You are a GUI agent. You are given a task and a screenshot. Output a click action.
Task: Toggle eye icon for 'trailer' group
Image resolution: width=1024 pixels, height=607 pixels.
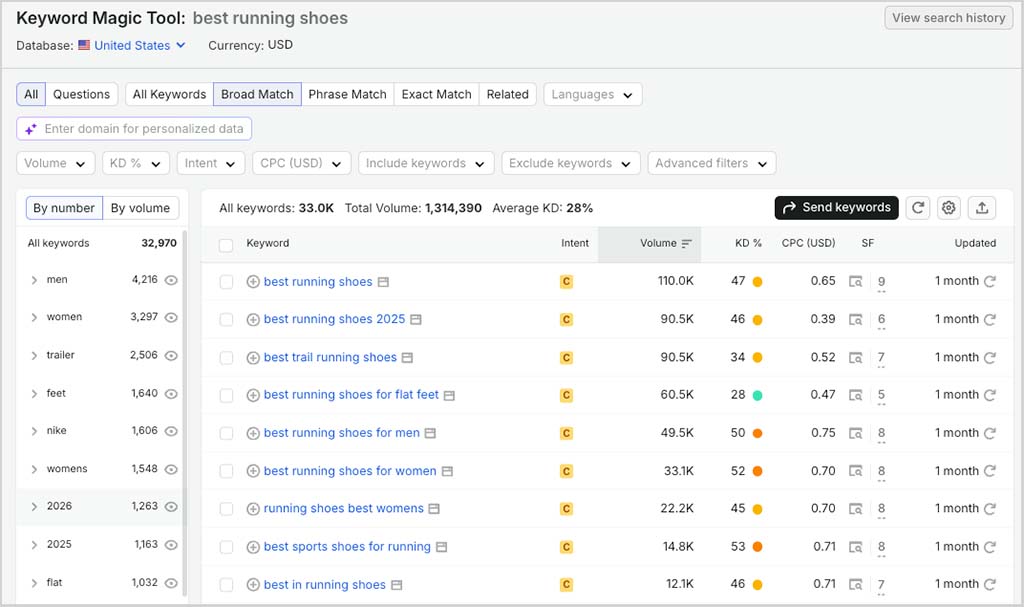point(171,356)
